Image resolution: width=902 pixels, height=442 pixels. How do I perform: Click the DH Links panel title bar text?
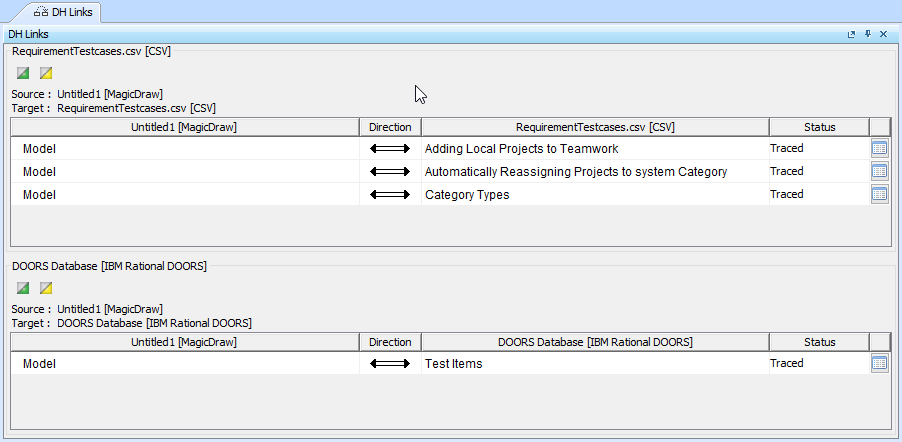(x=28, y=35)
